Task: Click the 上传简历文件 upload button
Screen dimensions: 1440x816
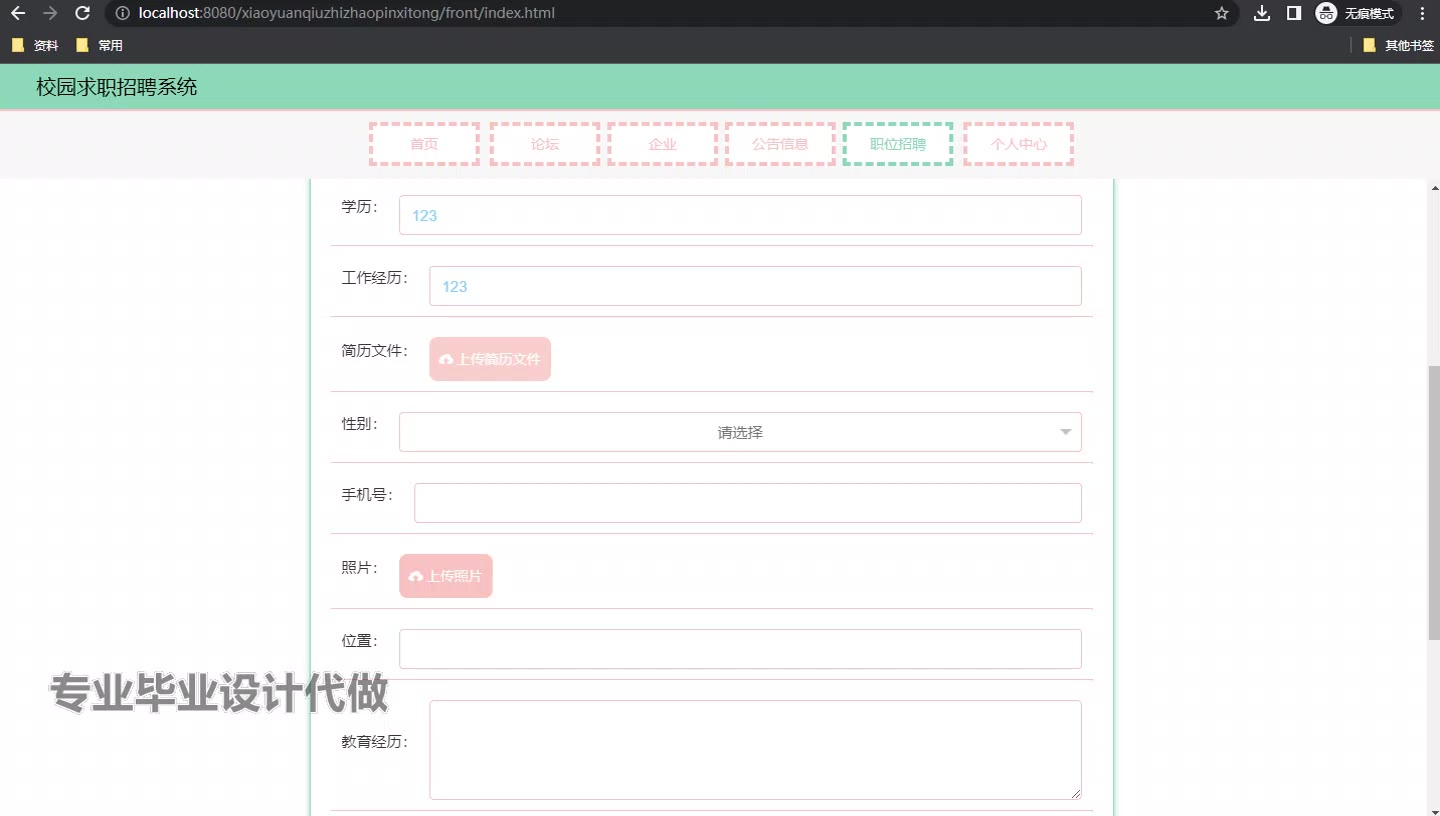Action: [x=490, y=359]
